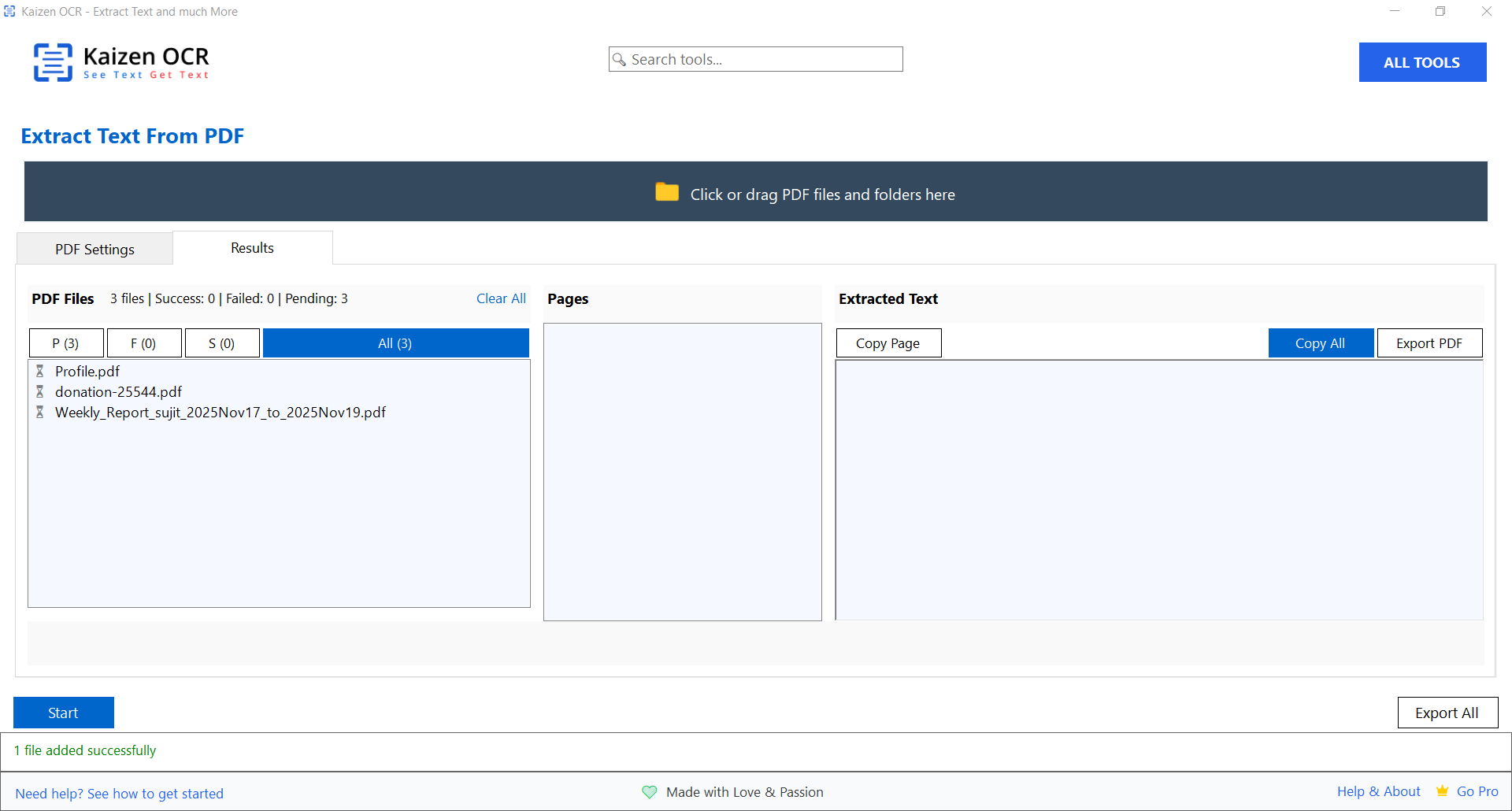Click the Kaizen OCR logo icon
The width and height of the screenshot is (1512, 811).
tap(53, 62)
